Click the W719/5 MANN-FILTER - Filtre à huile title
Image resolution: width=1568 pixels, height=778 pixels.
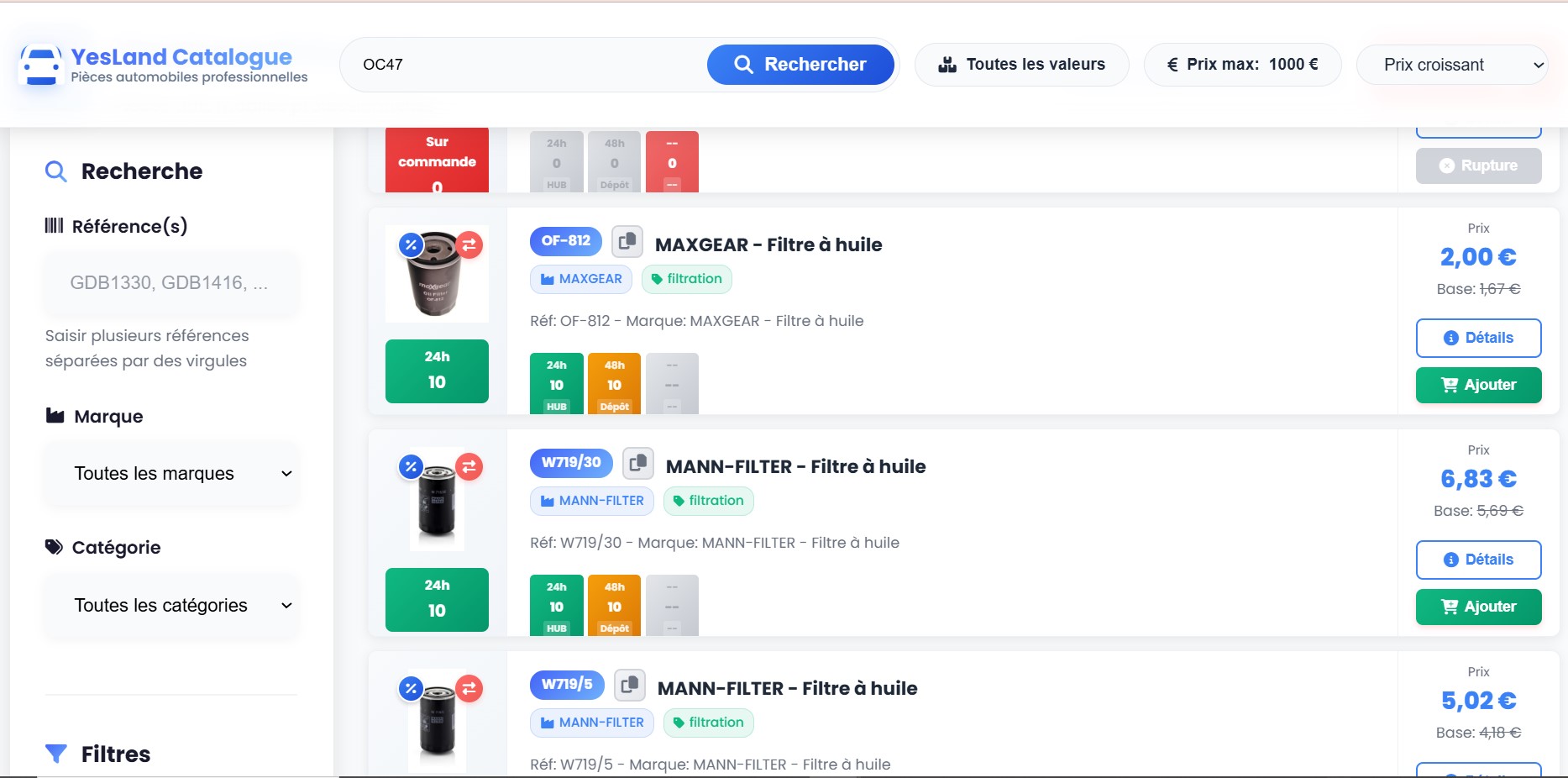[787, 688]
